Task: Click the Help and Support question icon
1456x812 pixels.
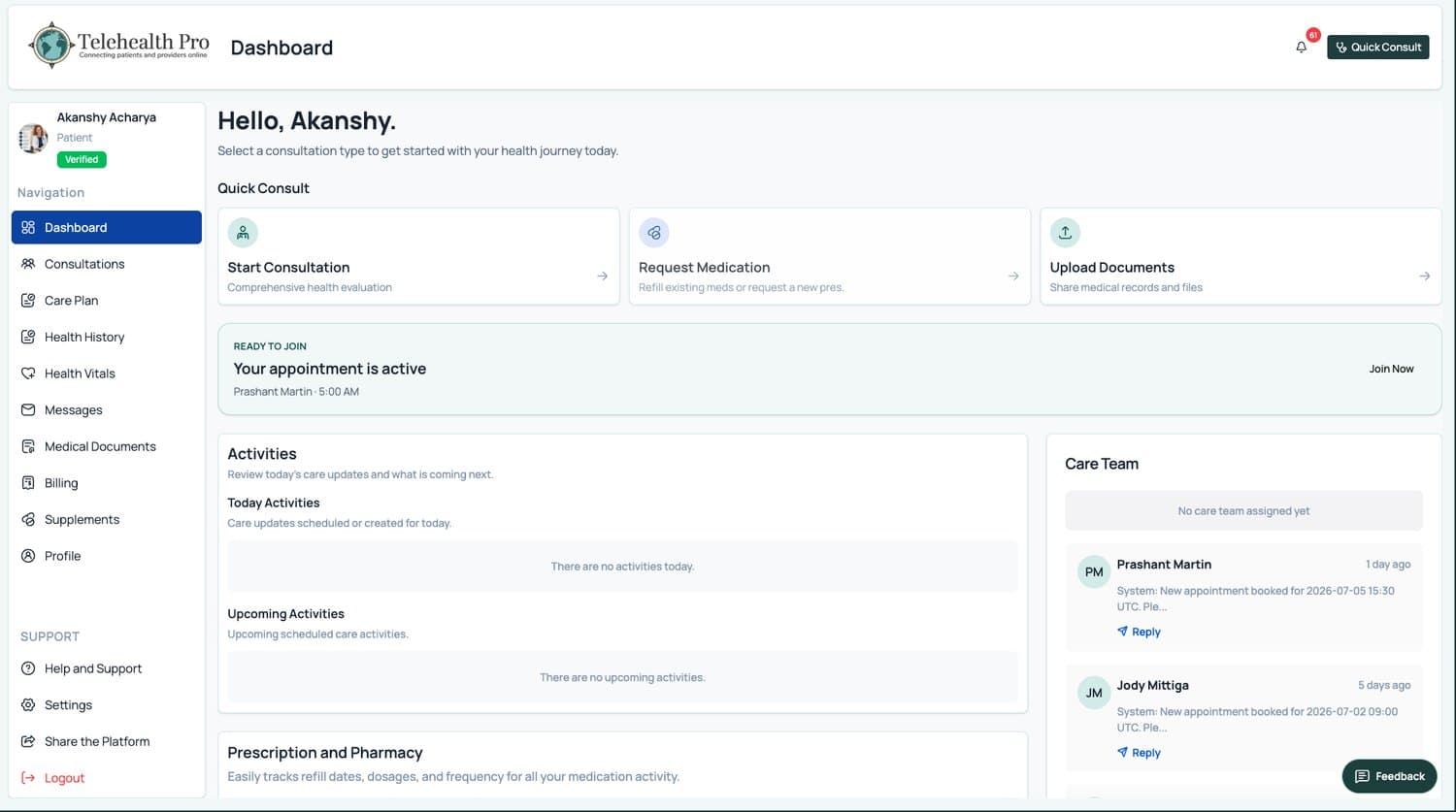Action: pyautogui.click(x=28, y=668)
